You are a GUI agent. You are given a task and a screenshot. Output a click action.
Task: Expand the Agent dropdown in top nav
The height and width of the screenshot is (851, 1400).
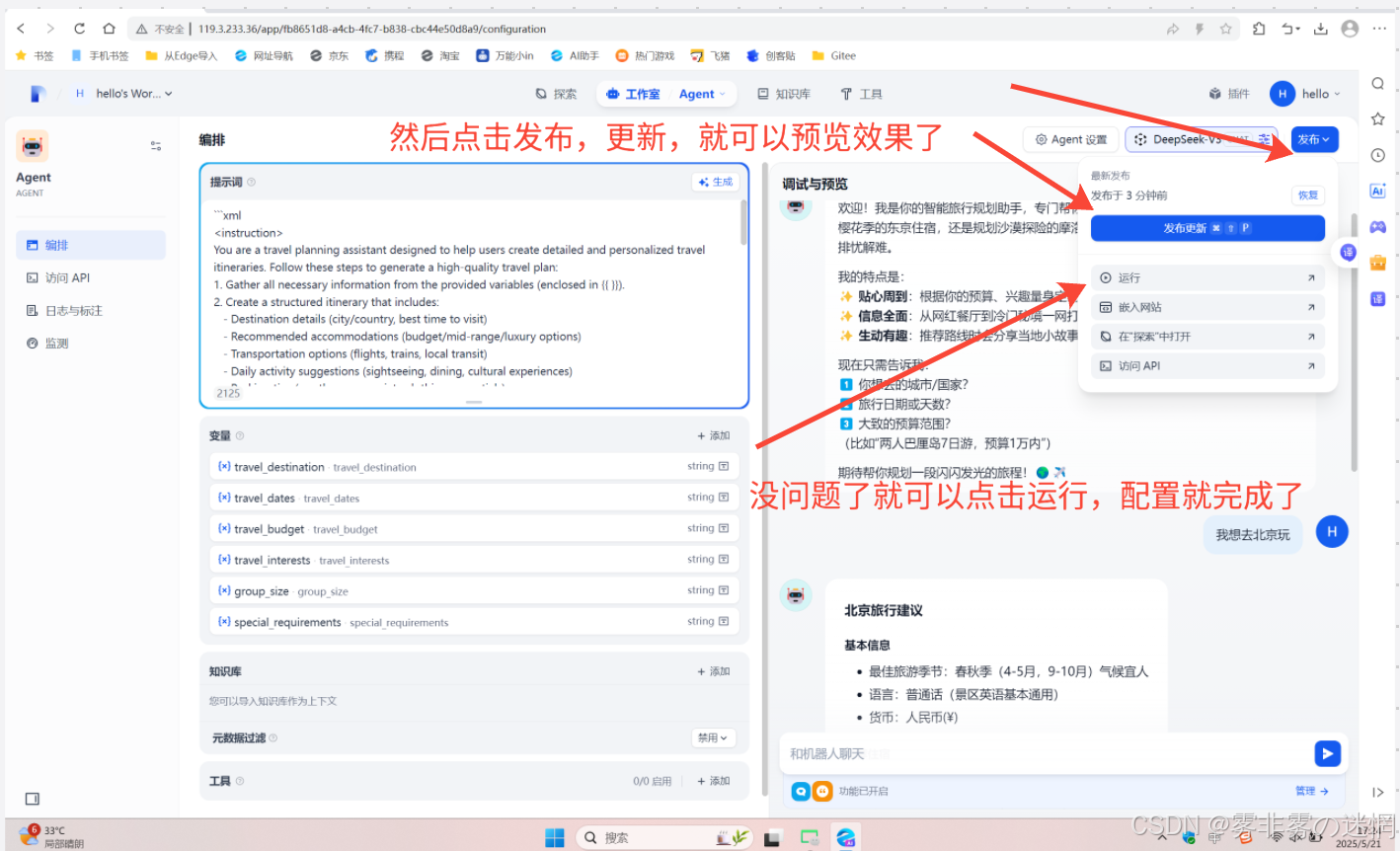coord(702,94)
